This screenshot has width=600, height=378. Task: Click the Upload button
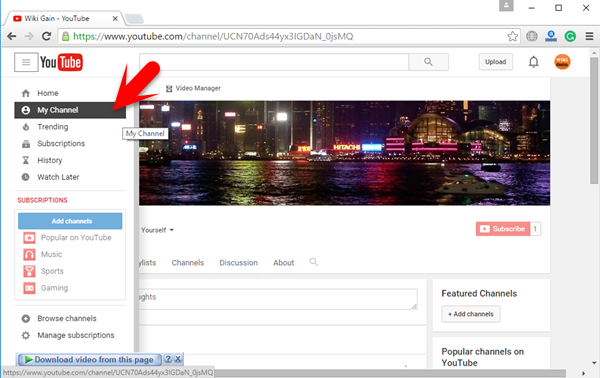pyautogui.click(x=496, y=62)
